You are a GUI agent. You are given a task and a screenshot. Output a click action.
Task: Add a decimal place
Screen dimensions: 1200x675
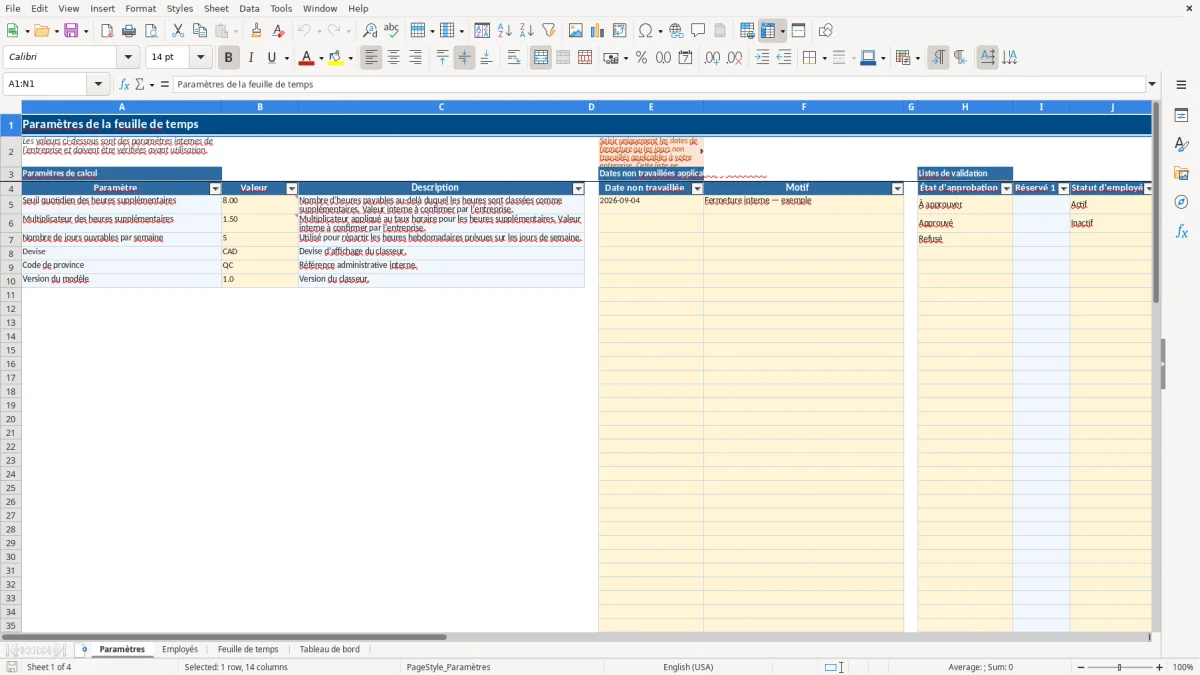pos(712,58)
